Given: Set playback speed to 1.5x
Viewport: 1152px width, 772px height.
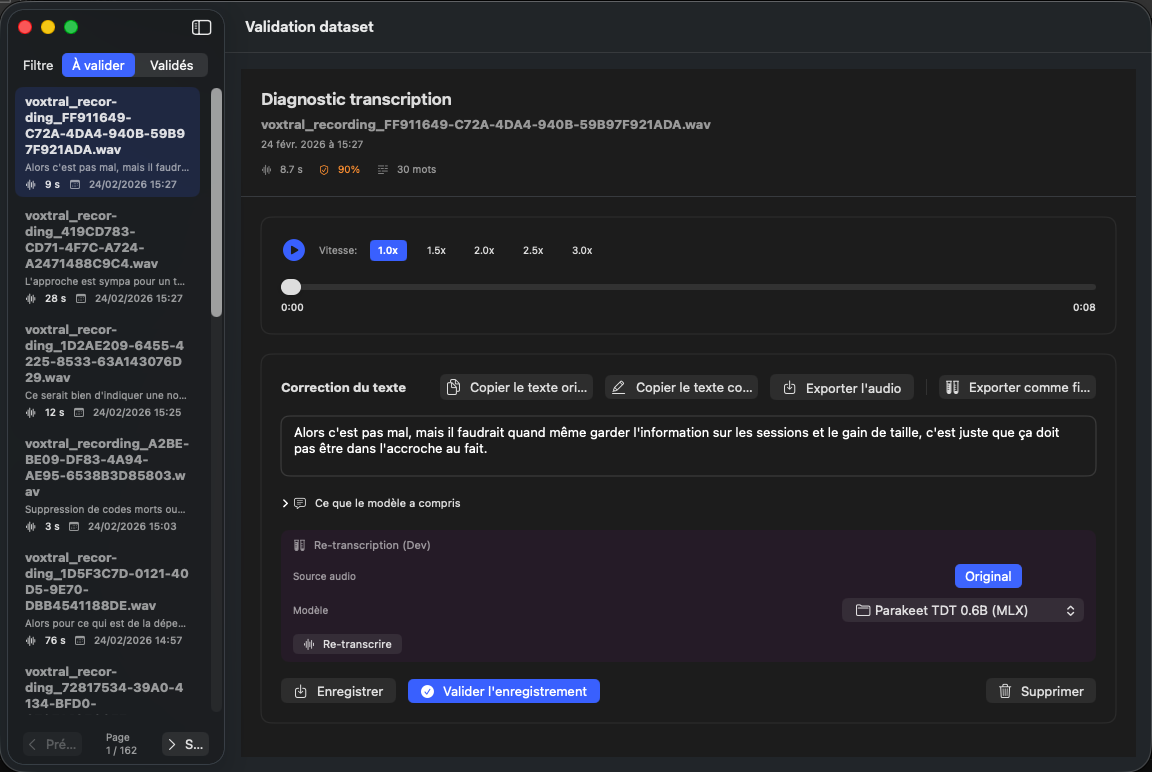Looking at the screenshot, I should [x=436, y=250].
